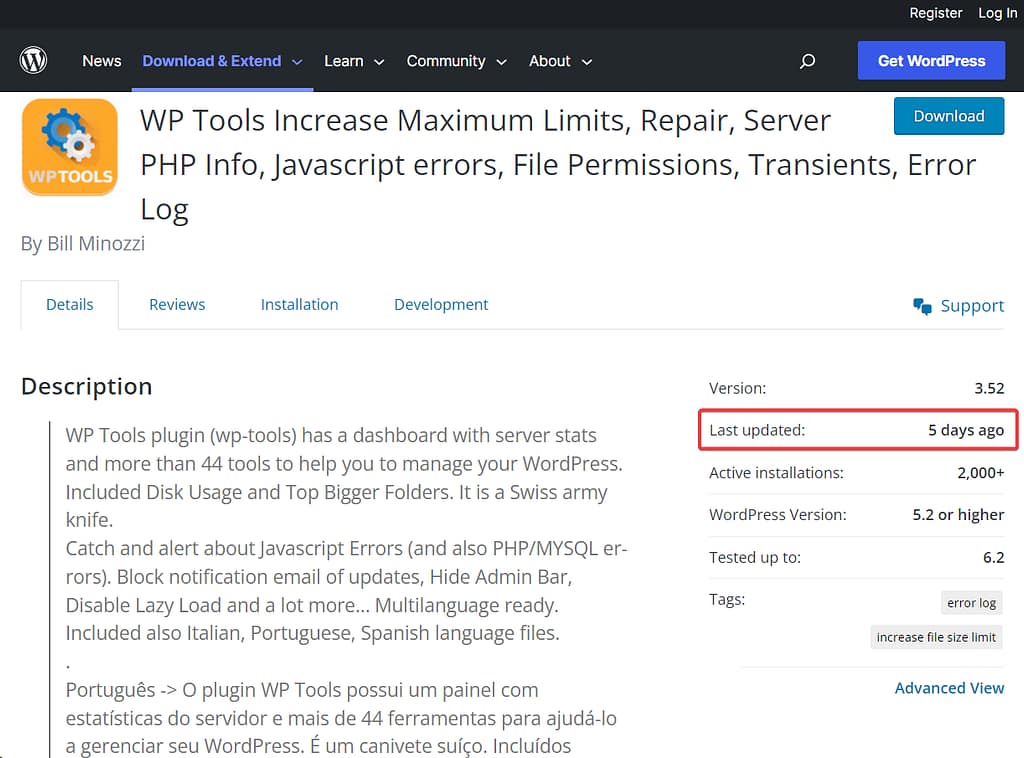
Task: Switch to the Reviews tab
Action: click(177, 304)
